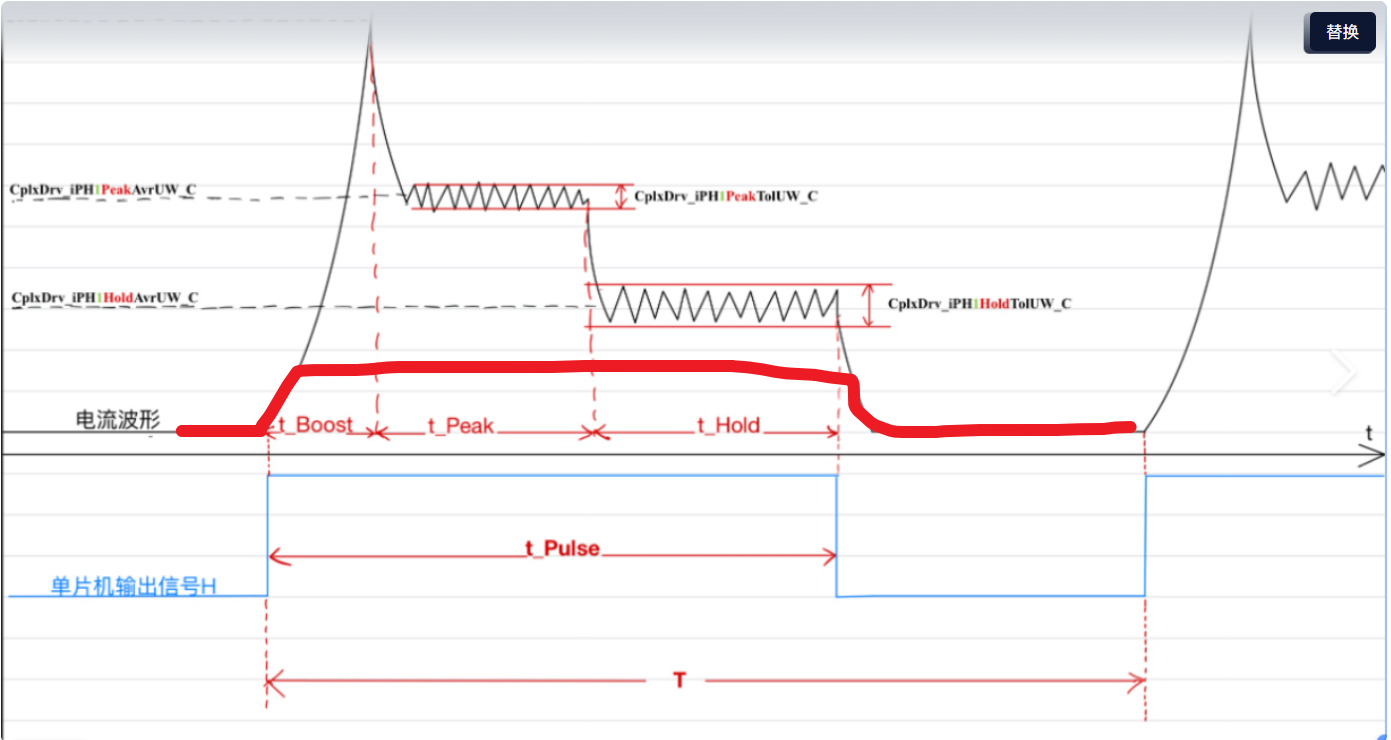Click the CplxDrv_iPH1HoldTolUW_C label
Screen dimensions: 1391x740
point(980,303)
